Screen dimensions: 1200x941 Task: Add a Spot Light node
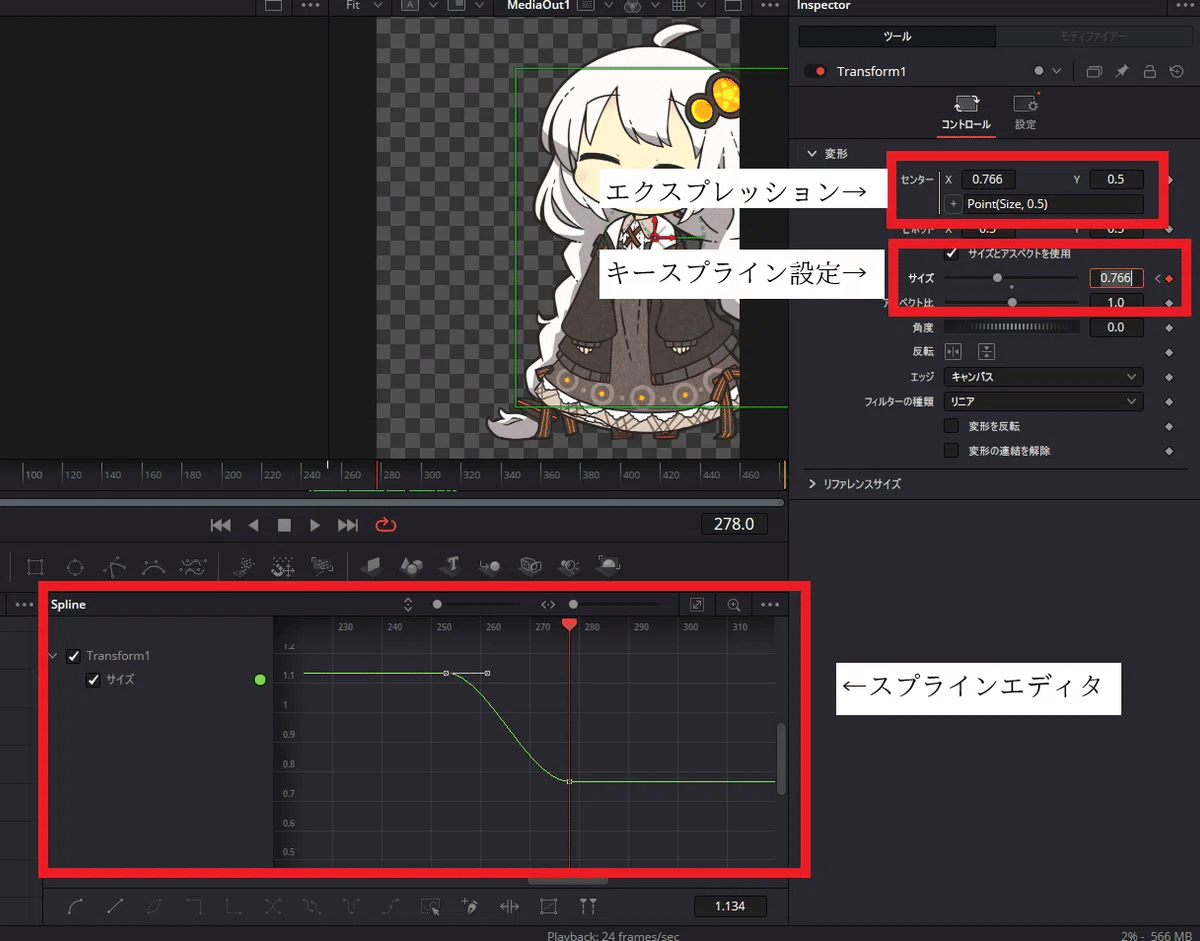point(569,567)
